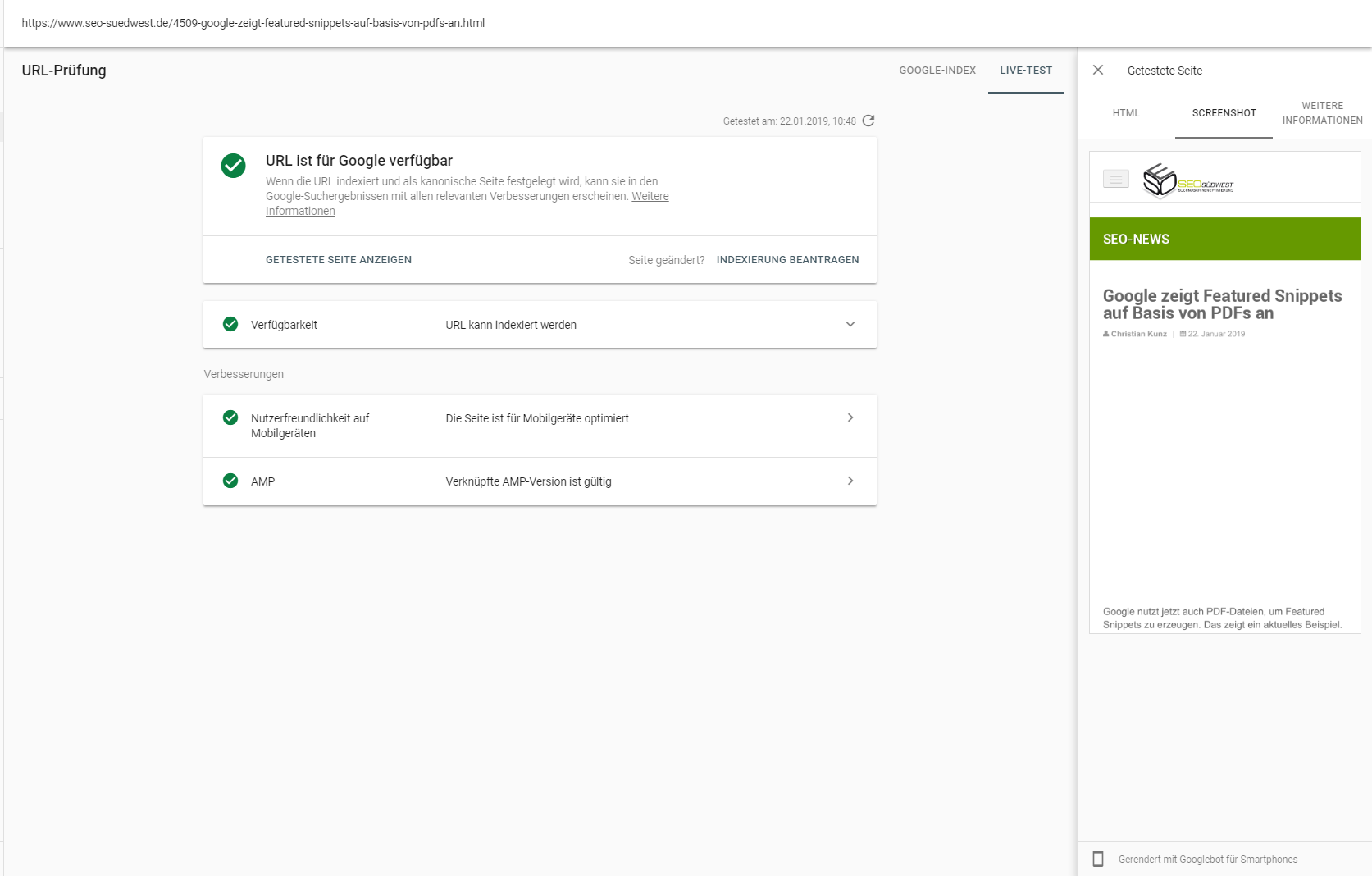Switch to the GOOGLE-INDEX tab
Viewport: 1372px width, 876px height.
tap(937, 71)
